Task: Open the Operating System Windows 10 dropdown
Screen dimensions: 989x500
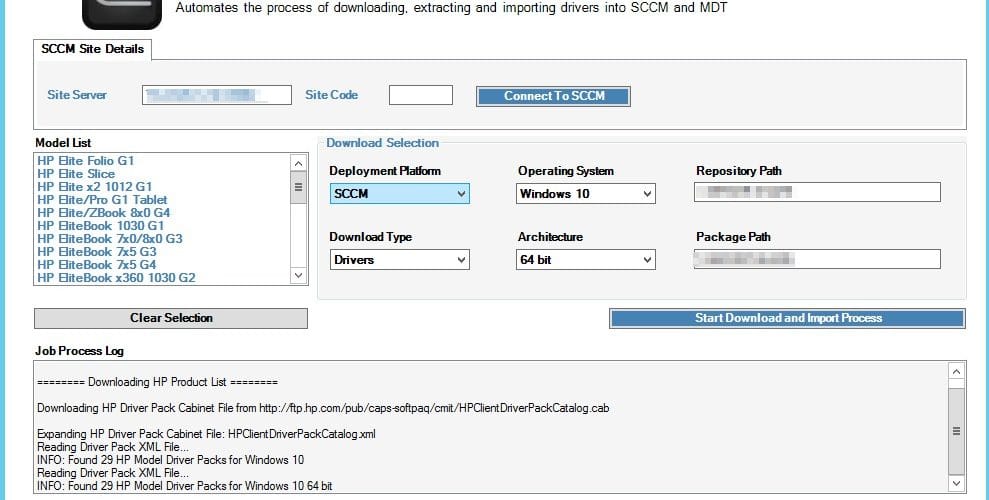Action: (x=586, y=194)
